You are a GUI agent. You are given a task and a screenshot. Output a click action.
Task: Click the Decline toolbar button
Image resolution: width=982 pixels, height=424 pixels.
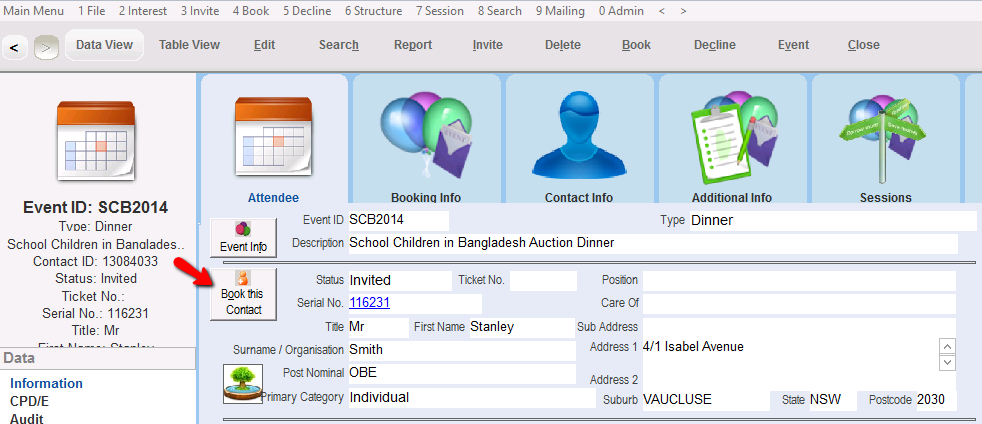(x=714, y=45)
